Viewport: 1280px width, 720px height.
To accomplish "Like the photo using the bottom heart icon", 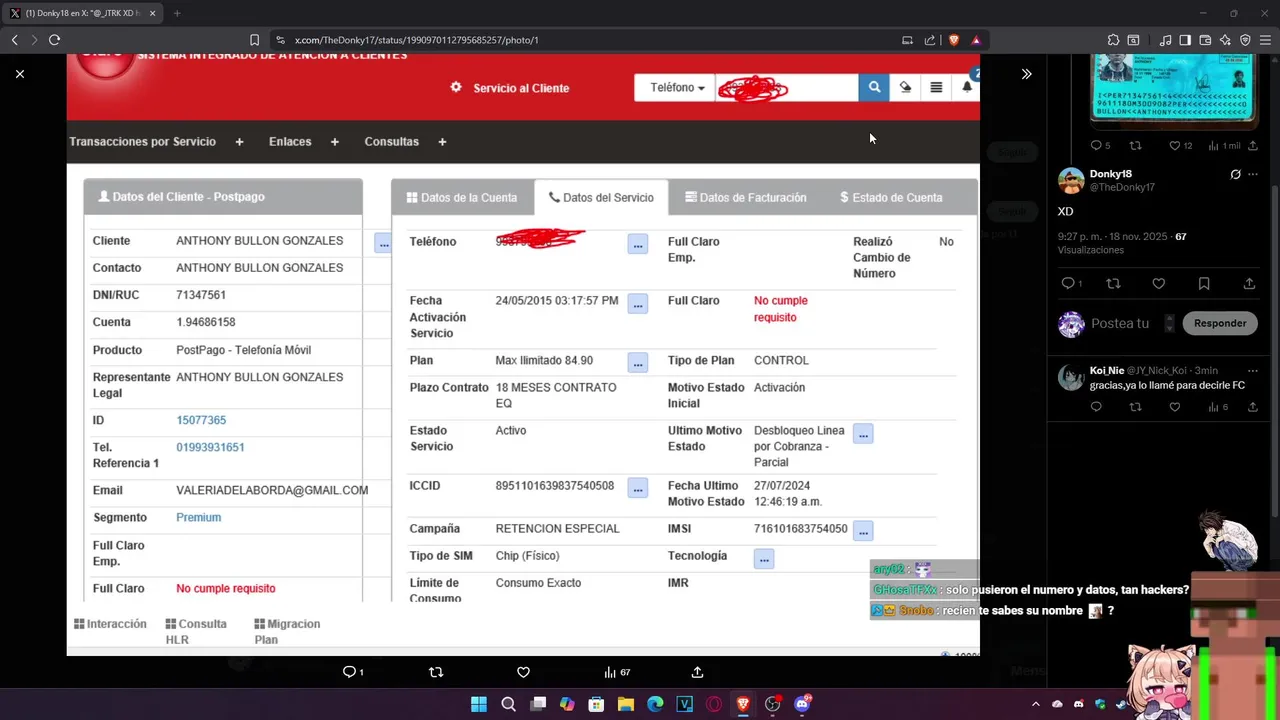I will click(x=523, y=672).
